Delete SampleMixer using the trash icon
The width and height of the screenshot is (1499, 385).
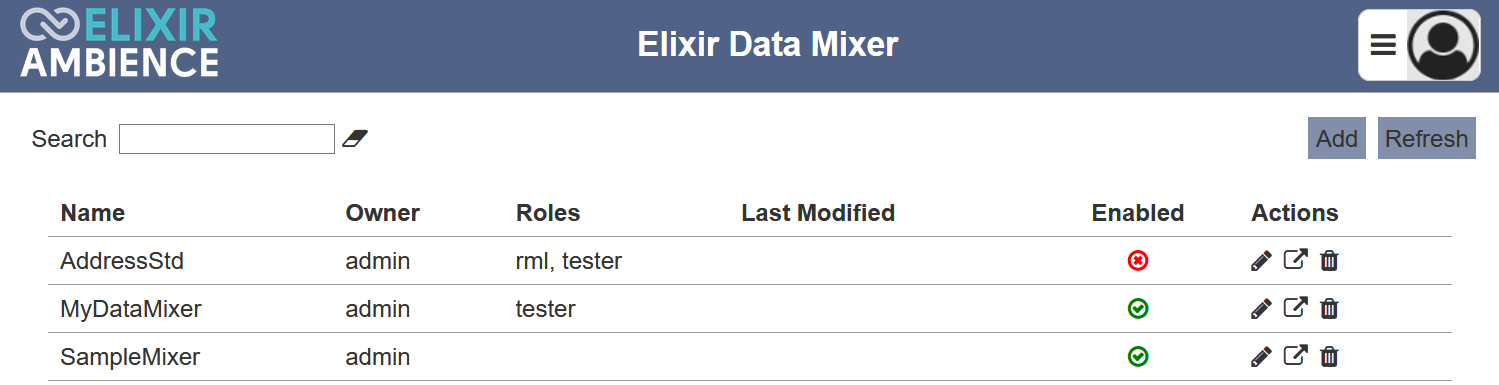click(1329, 357)
